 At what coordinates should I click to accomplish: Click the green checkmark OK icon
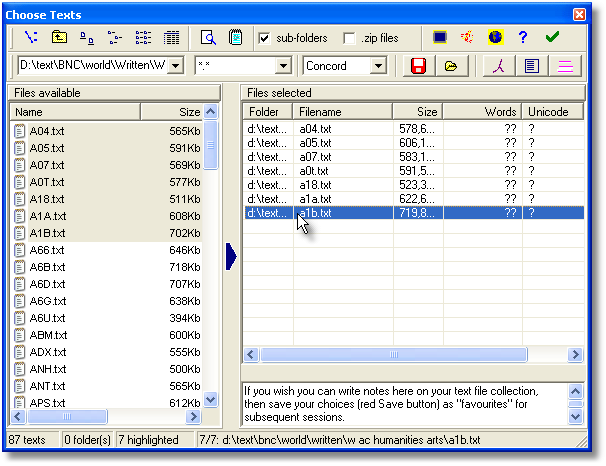coord(552,38)
